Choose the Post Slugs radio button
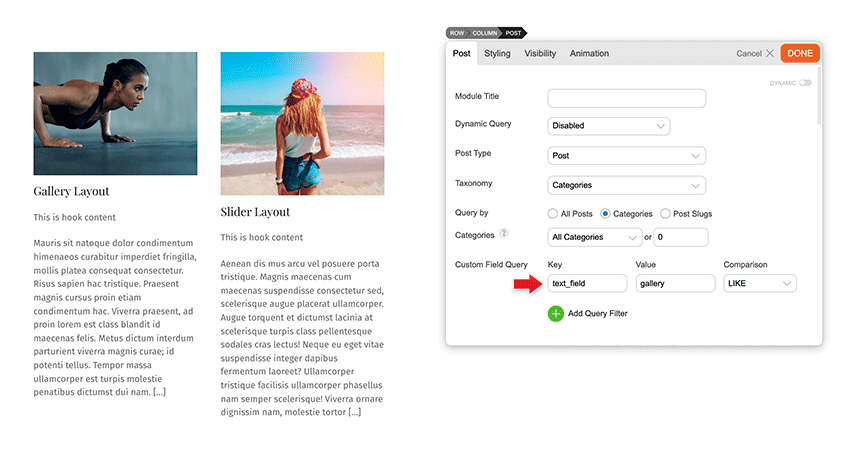 coord(665,214)
